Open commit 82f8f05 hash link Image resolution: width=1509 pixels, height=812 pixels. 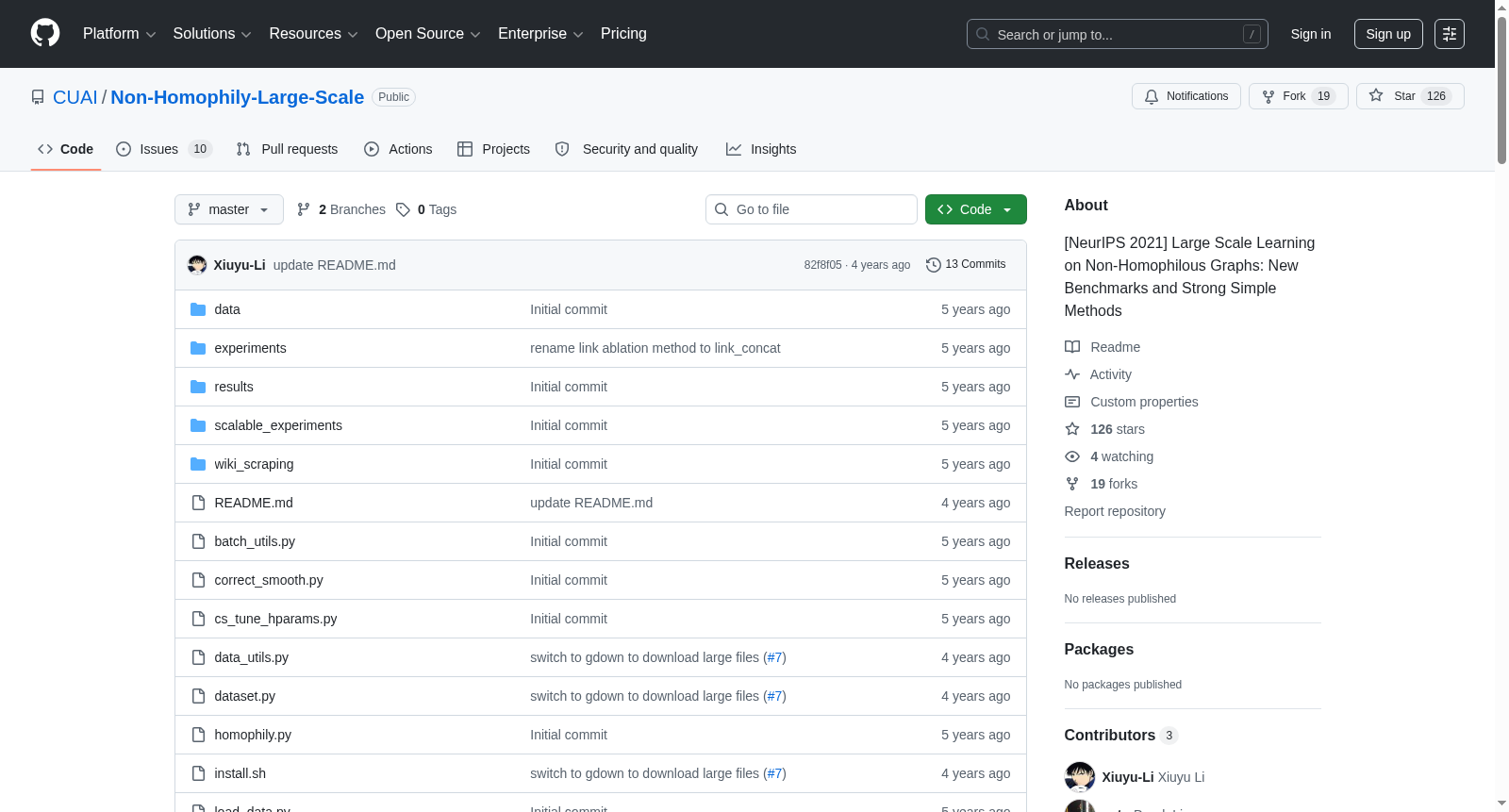[x=822, y=265]
